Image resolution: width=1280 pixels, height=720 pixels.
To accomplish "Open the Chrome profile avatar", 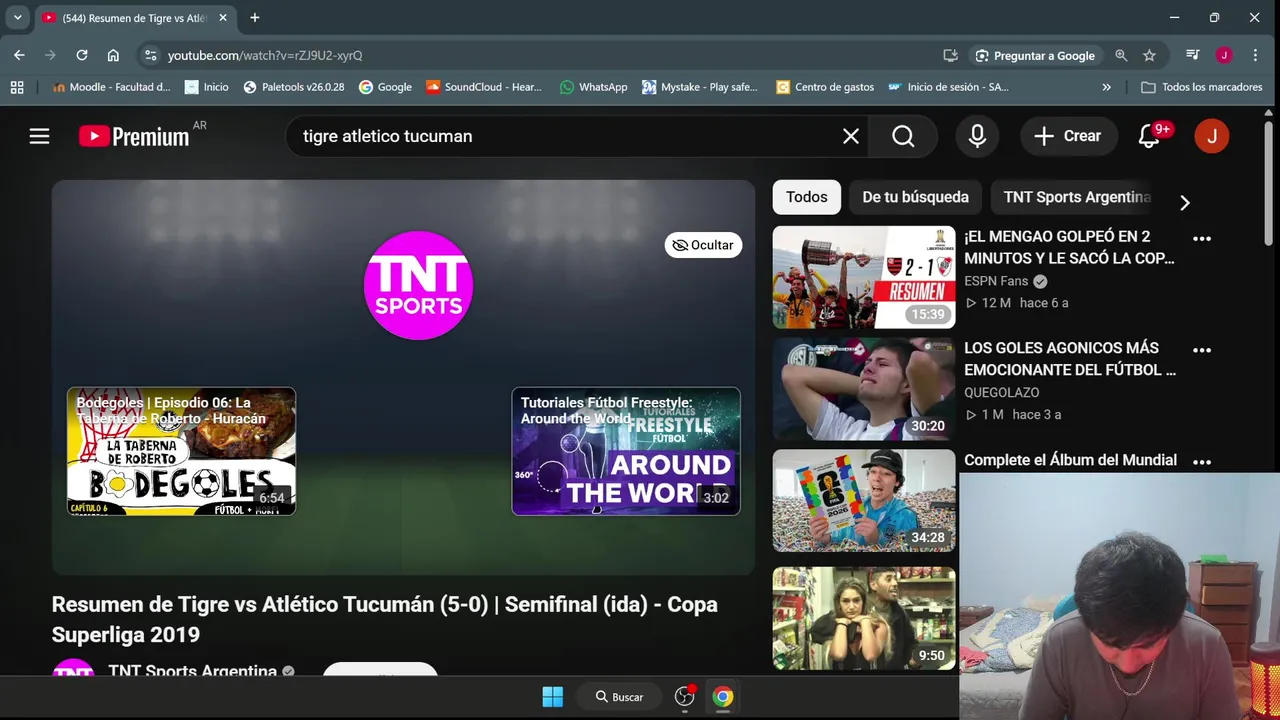I will click(x=1223, y=55).
